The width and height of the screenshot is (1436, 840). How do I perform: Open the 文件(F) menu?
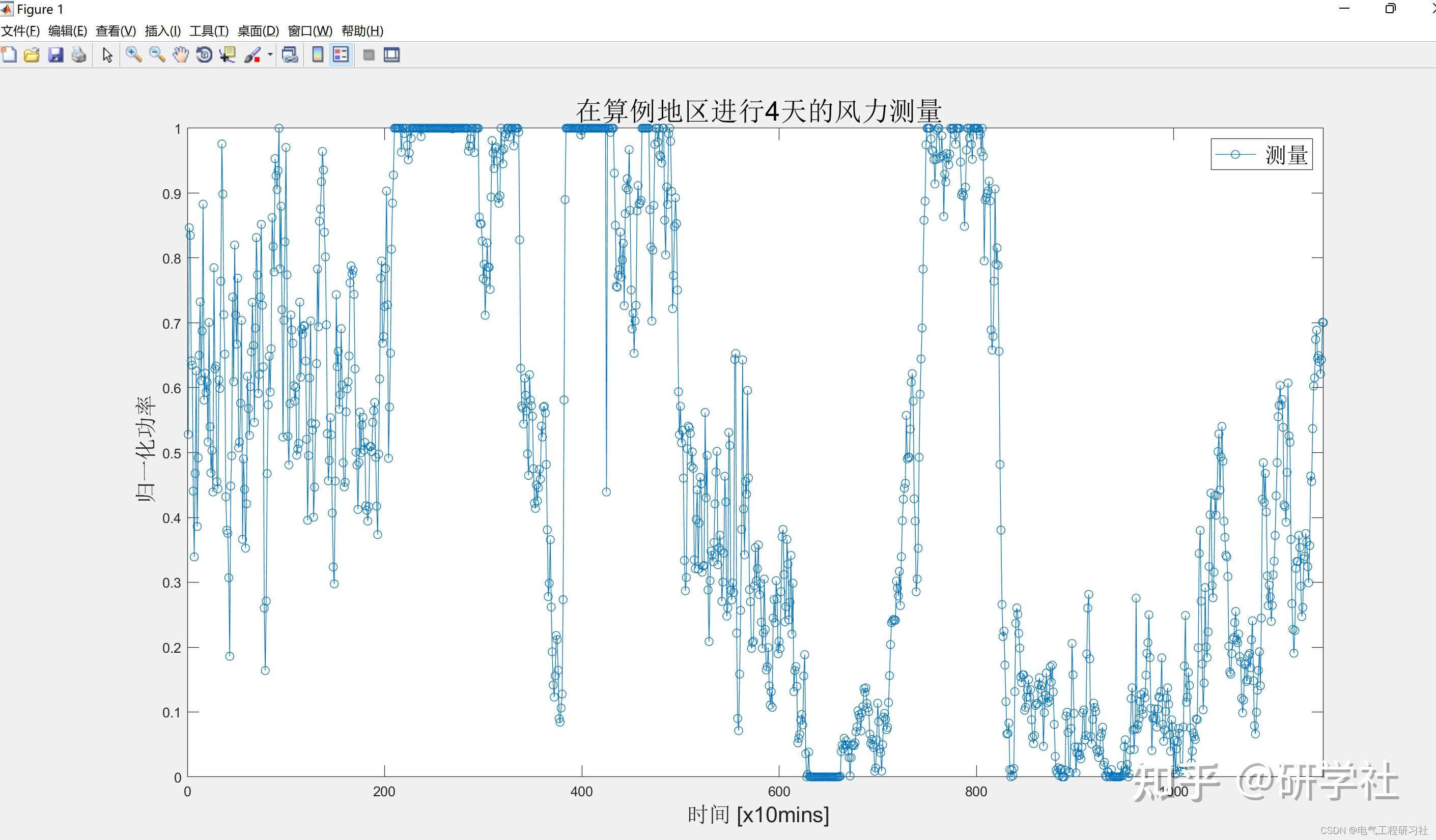pos(20,31)
